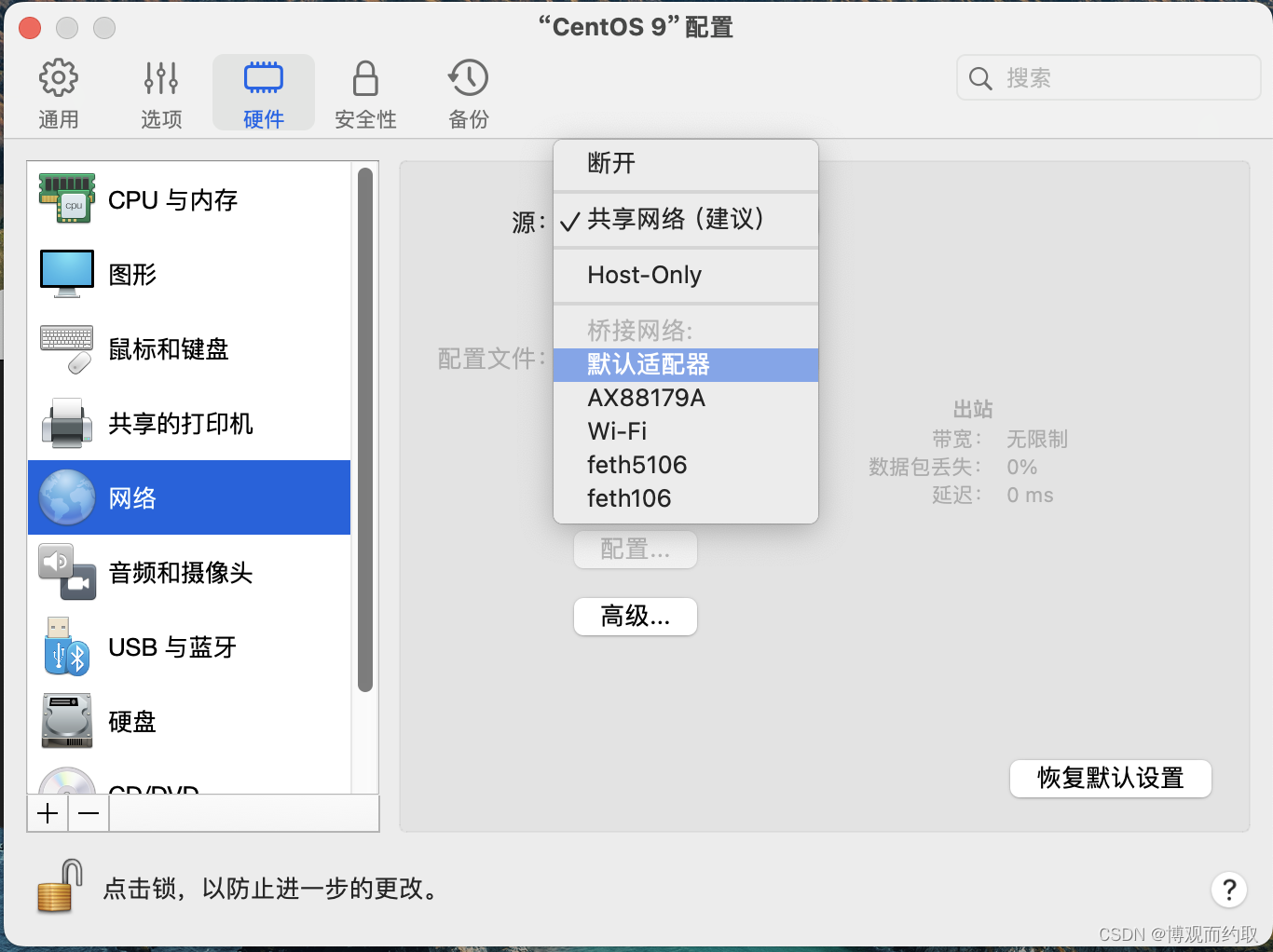This screenshot has width=1273, height=952.
Task: Click into the 搜索 search field
Action: coord(1109,78)
